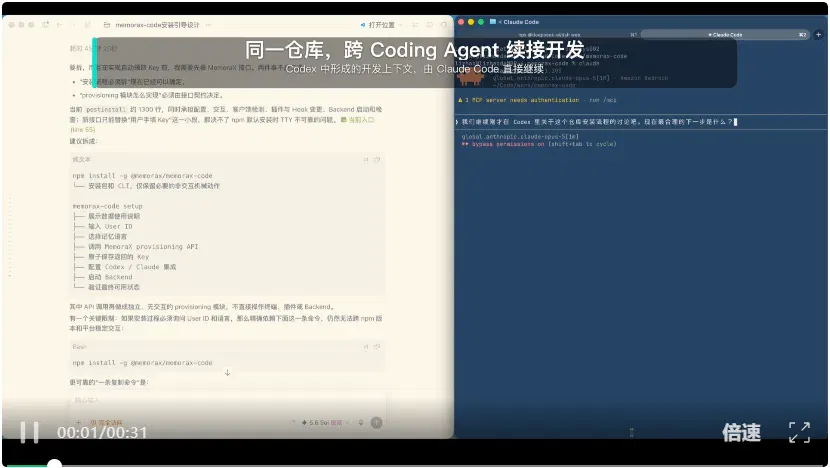Click the global.anthropic.claude-opus model line under the prompt
Image resolution: width=830 pixels, height=468 pixels.
[x=520, y=137]
